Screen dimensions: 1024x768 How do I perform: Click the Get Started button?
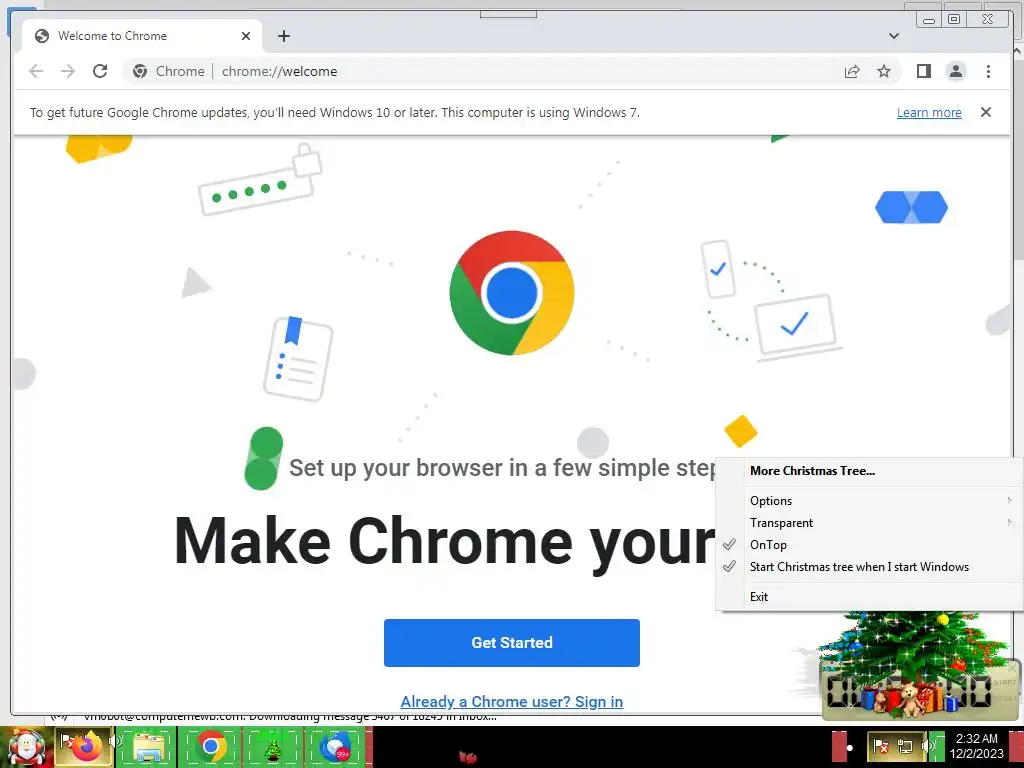[x=511, y=643]
